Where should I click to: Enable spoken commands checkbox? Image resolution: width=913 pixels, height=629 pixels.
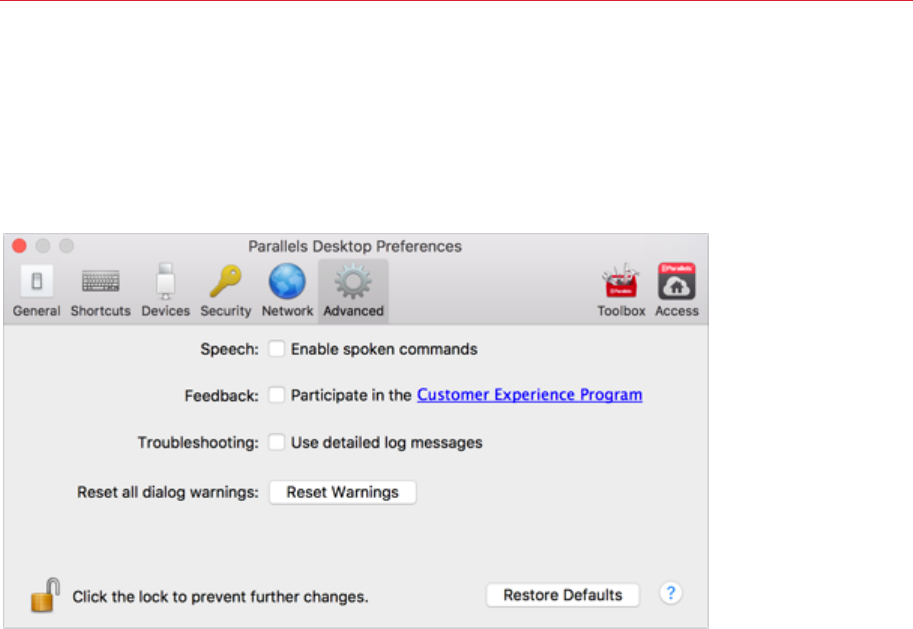tap(277, 349)
